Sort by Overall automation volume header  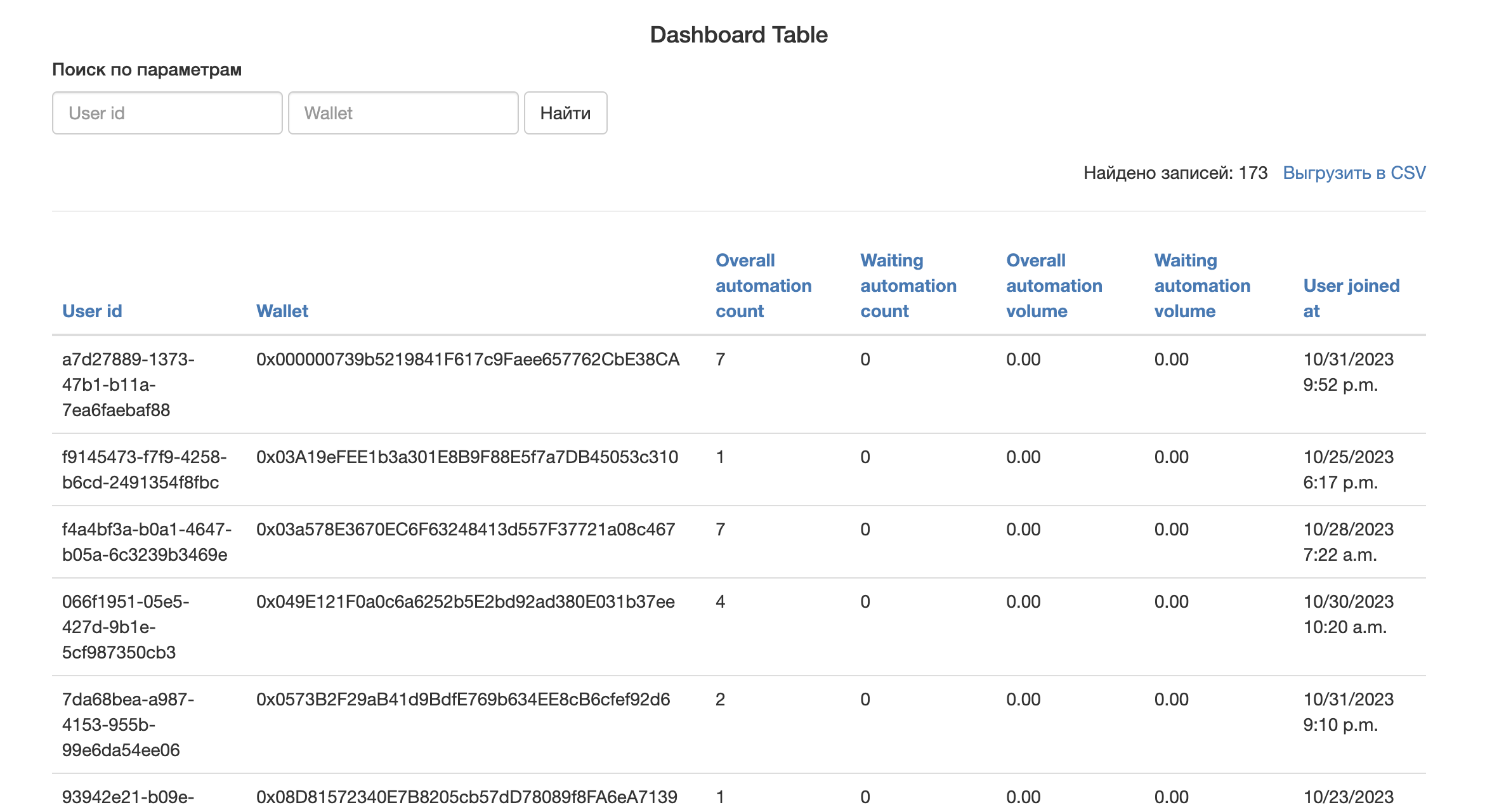click(1054, 285)
